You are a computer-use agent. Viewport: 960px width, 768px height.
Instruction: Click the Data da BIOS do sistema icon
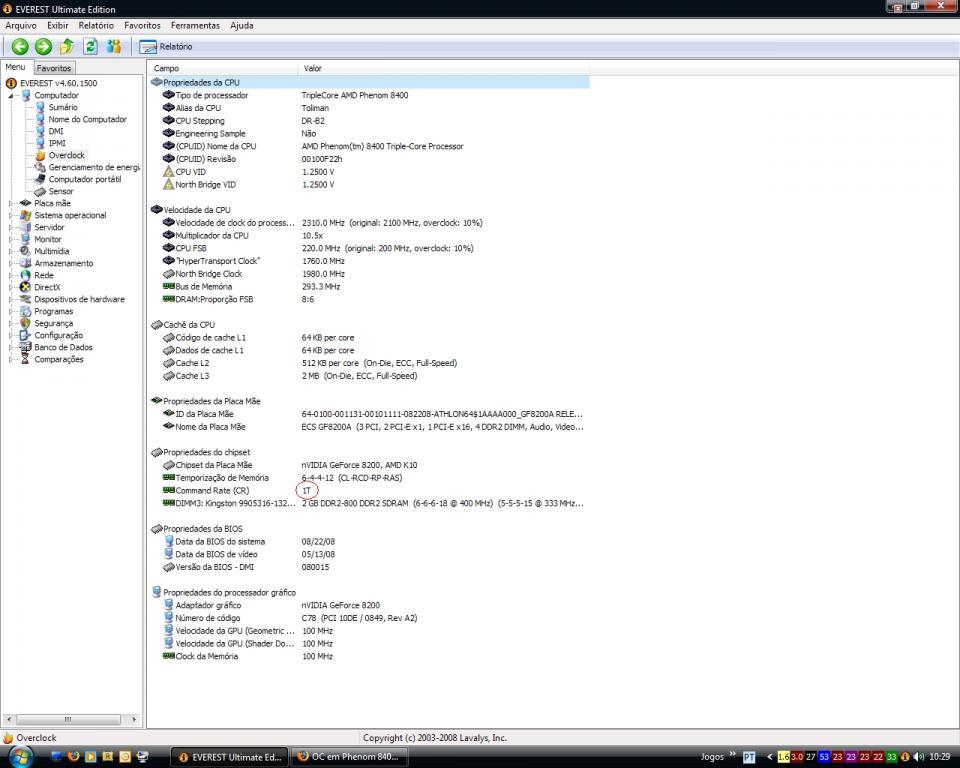click(169, 541)
